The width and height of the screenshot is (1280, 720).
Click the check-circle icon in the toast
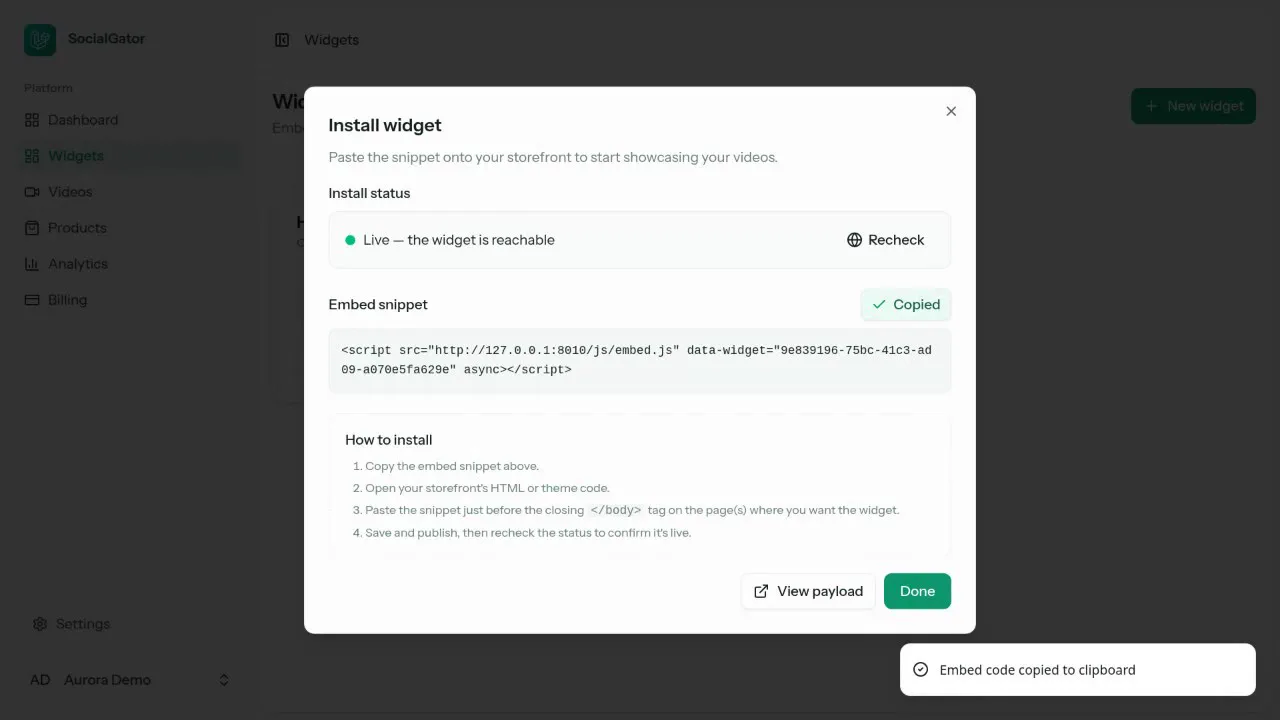(920, 670)
